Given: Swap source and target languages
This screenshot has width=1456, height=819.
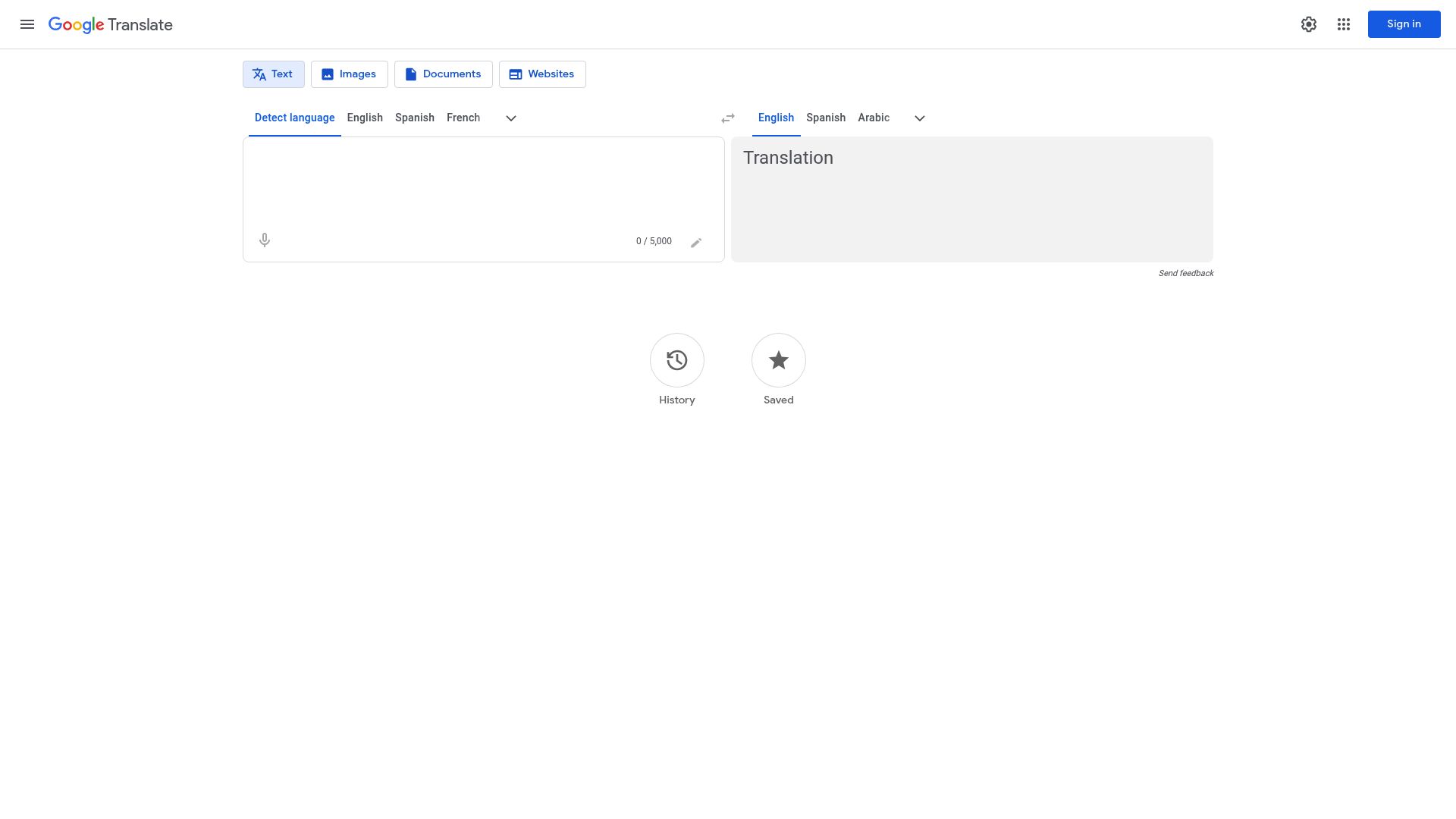Looking at the screenshot, I should click(x=728, y=118).
